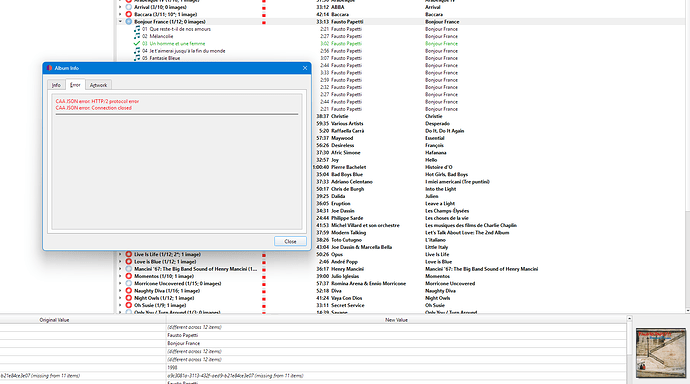The width and height of the screenshot is (690, 384).
Task: Expand the Oh Susie album
Action: coord(120,305)
